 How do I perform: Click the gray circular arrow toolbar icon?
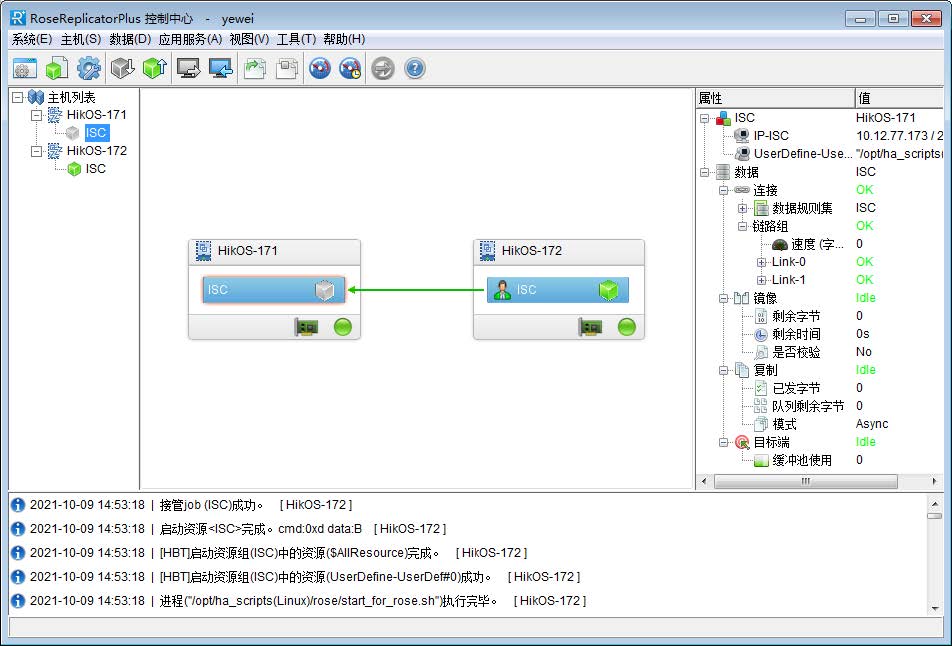click(x=383, y=69)
